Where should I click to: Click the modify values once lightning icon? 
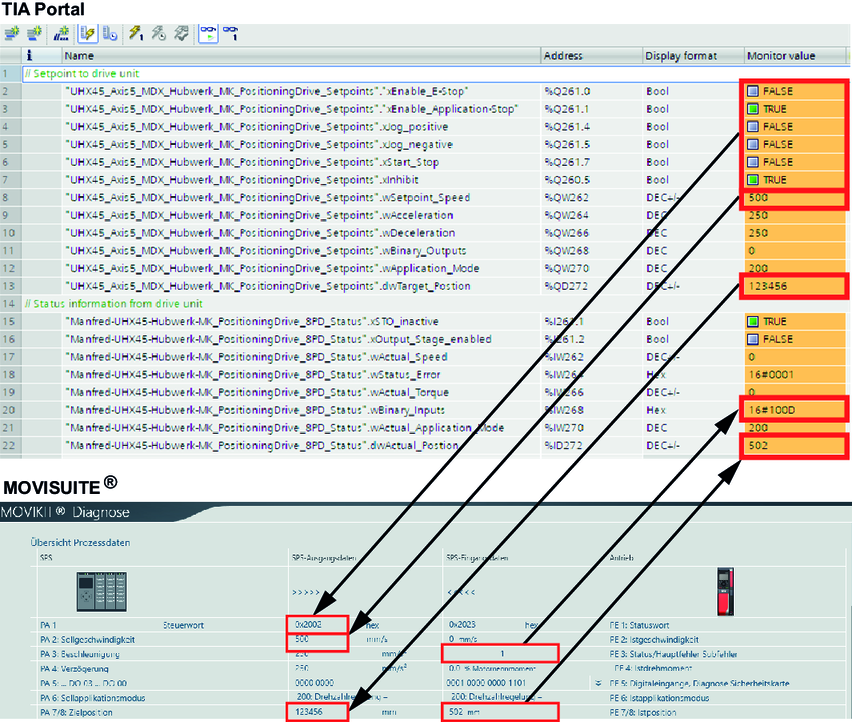coord(134,33)
